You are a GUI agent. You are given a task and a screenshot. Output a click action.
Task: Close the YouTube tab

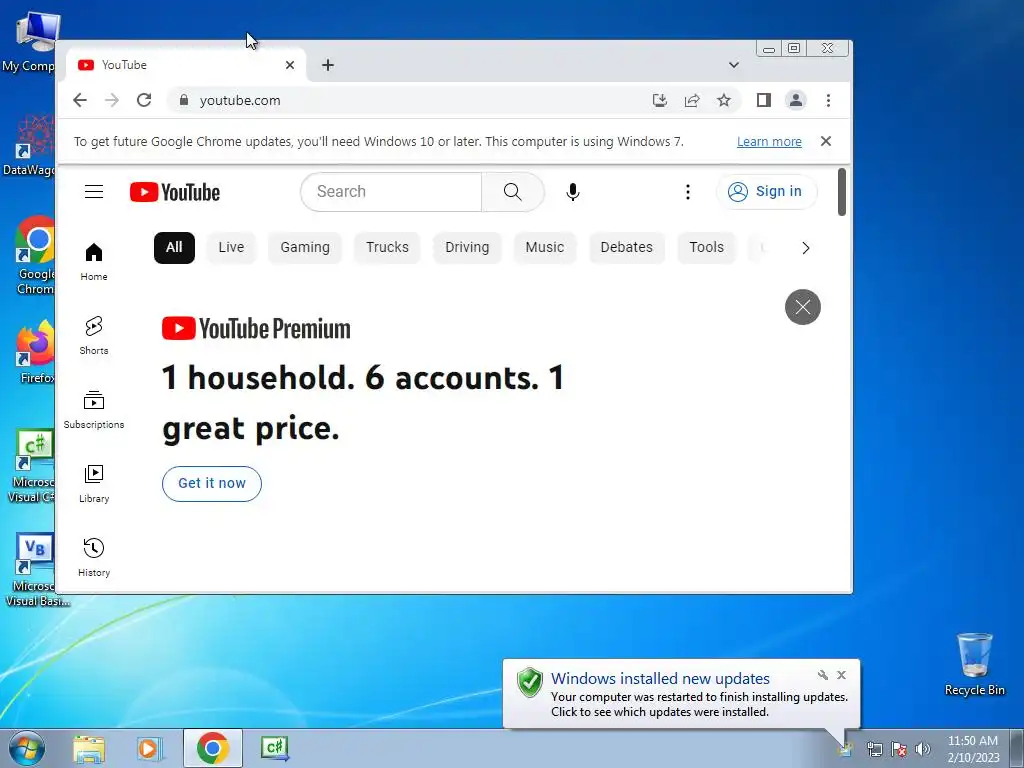pyautogui.click(x=290, y=65)
